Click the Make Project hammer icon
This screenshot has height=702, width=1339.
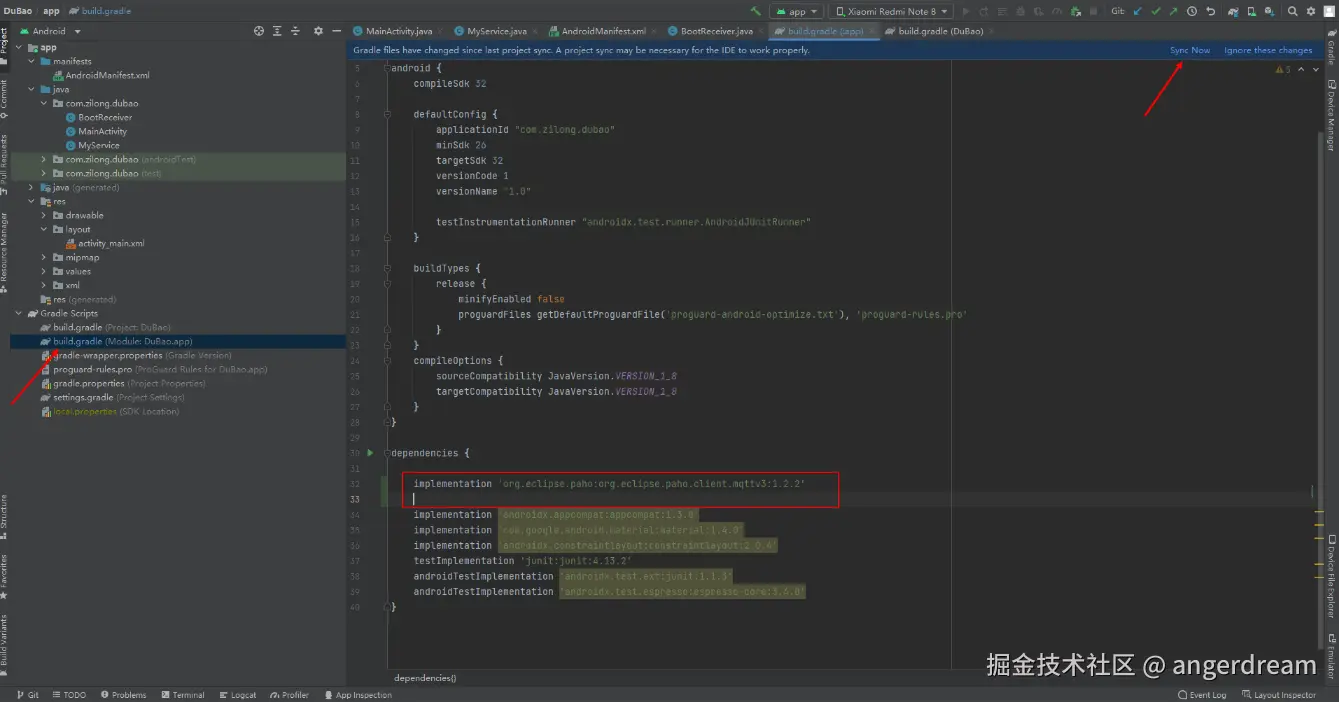coord(755,11)
